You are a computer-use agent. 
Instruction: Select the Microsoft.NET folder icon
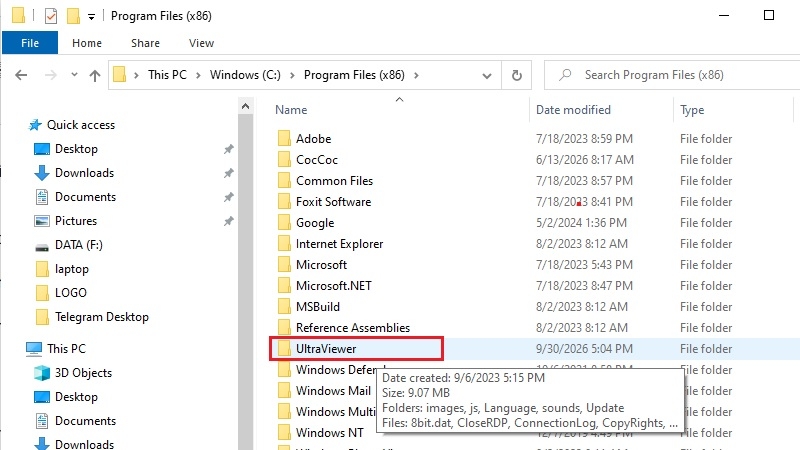point(284,285)
